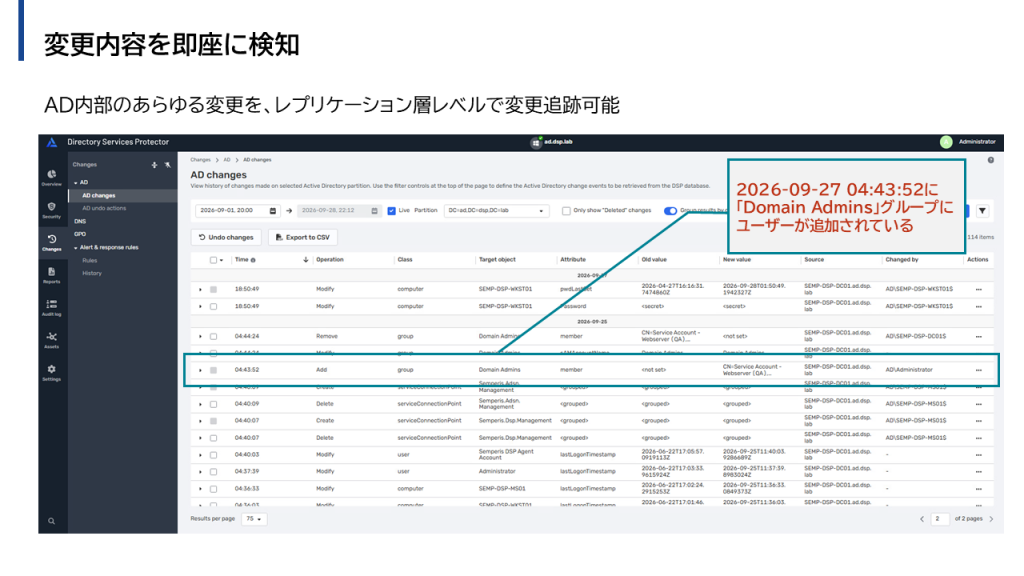Click the AD breadcrumb link
Viewport: 1024px width, 576px height.
point(227,160)
